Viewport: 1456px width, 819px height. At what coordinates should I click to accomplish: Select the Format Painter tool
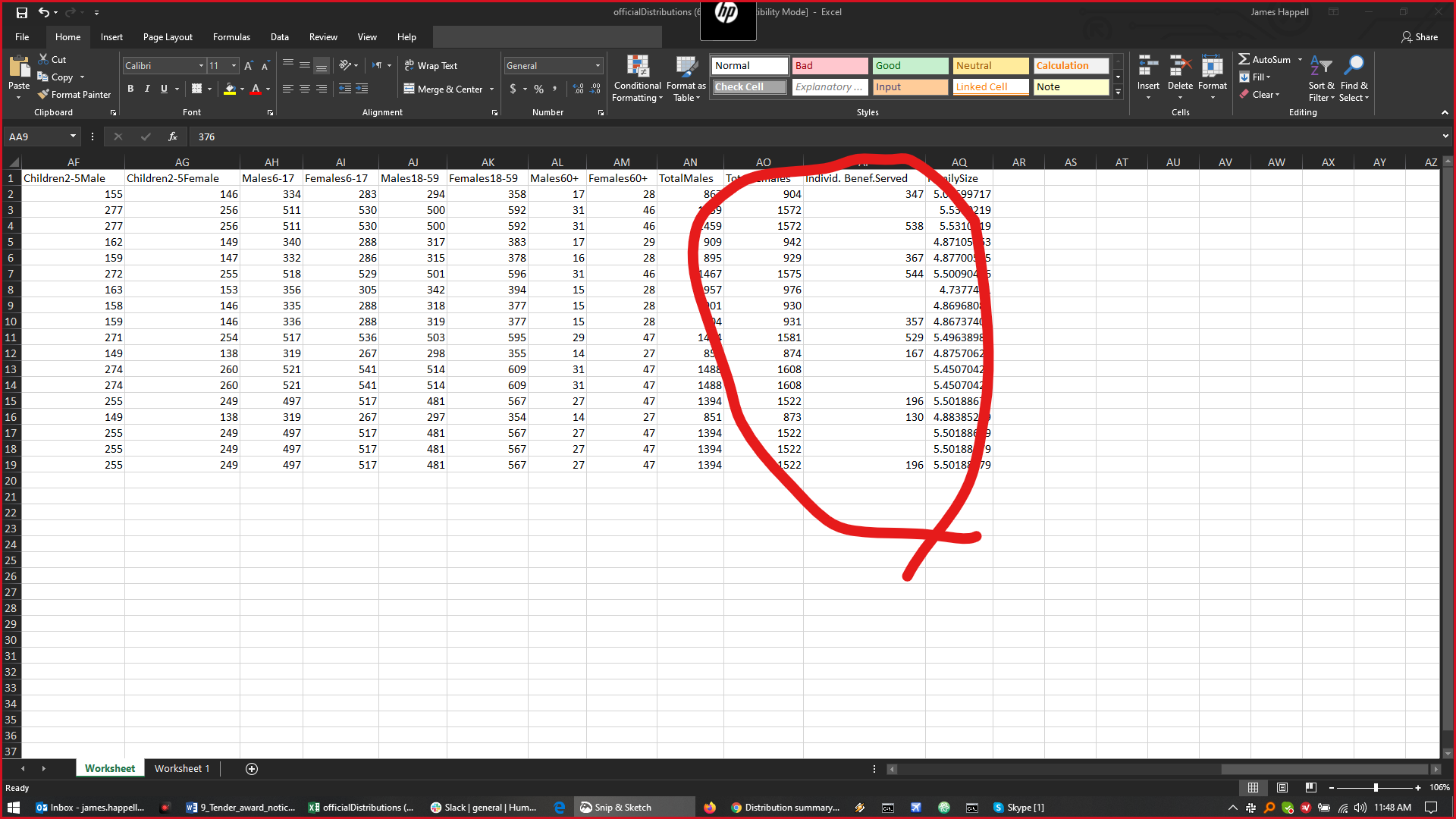(x=74, y=94)
